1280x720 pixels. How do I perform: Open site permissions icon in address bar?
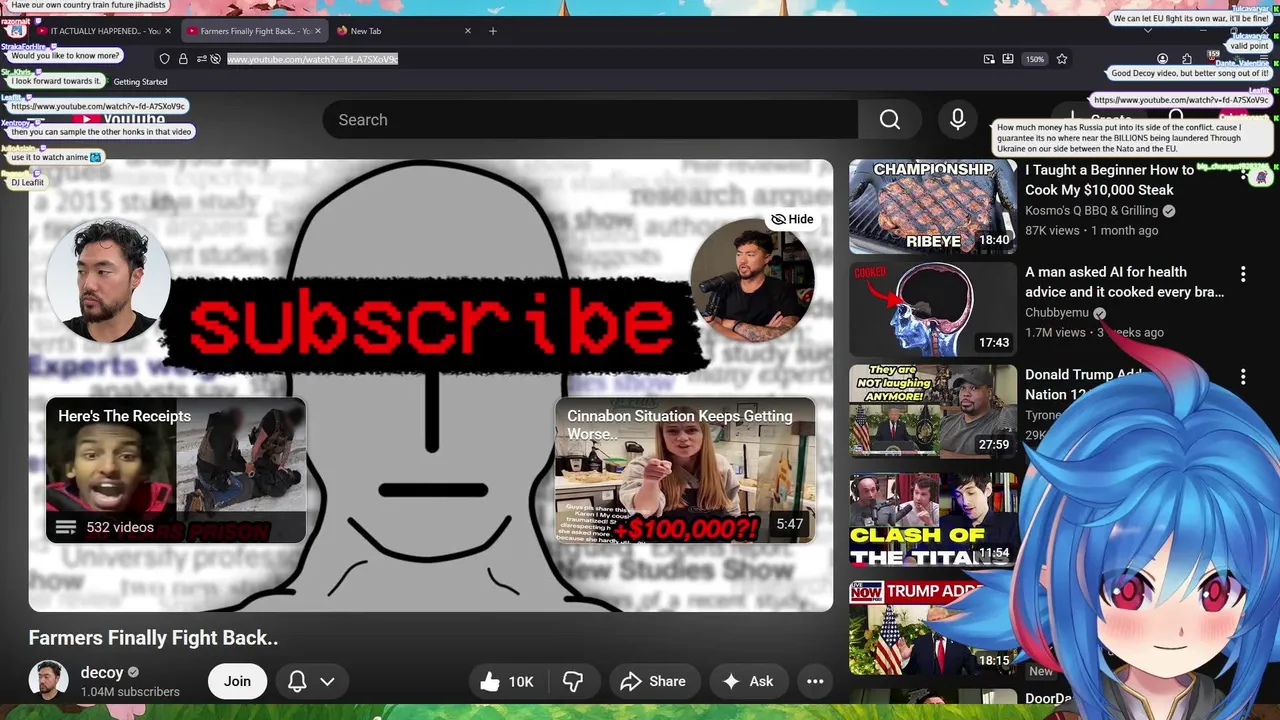click(201, 59)
